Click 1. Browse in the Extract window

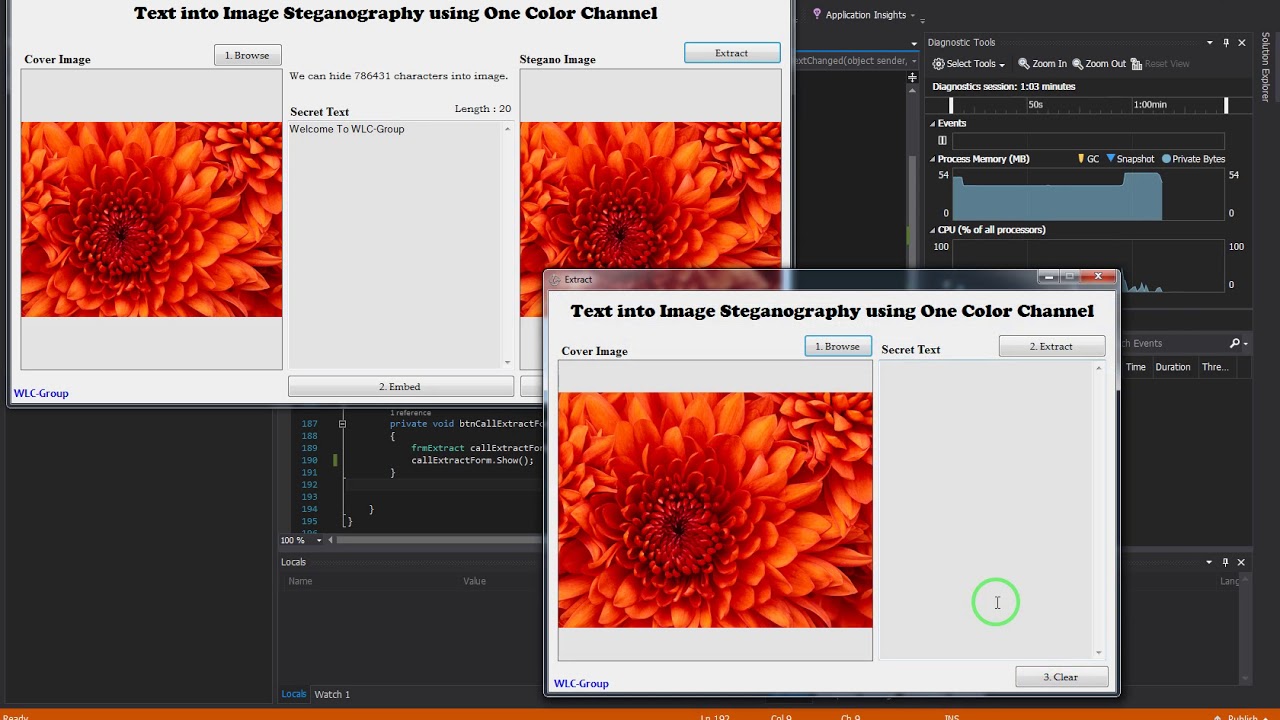[x=838, y=346]
